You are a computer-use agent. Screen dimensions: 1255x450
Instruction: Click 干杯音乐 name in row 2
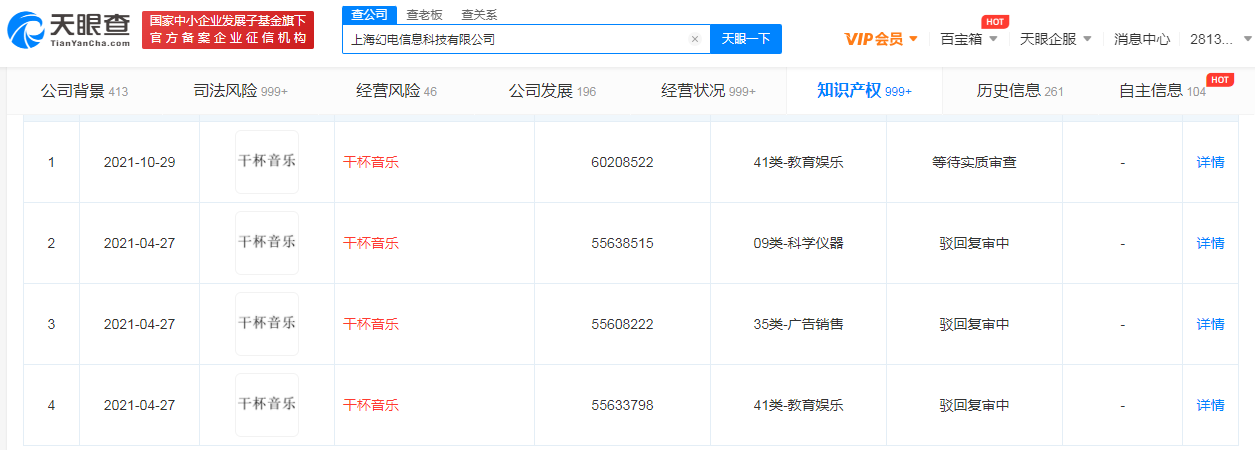click(371, 243)
